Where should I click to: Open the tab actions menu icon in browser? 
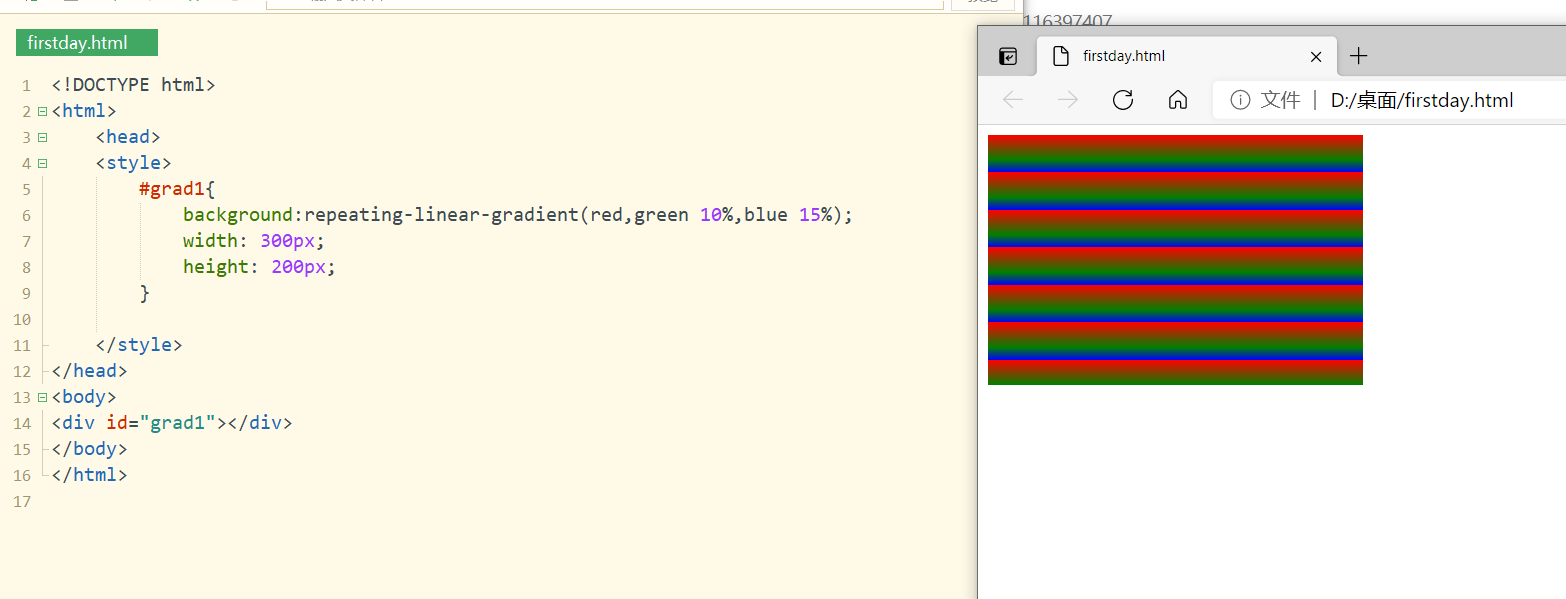pyautogui.click(x=1008, y=57)
